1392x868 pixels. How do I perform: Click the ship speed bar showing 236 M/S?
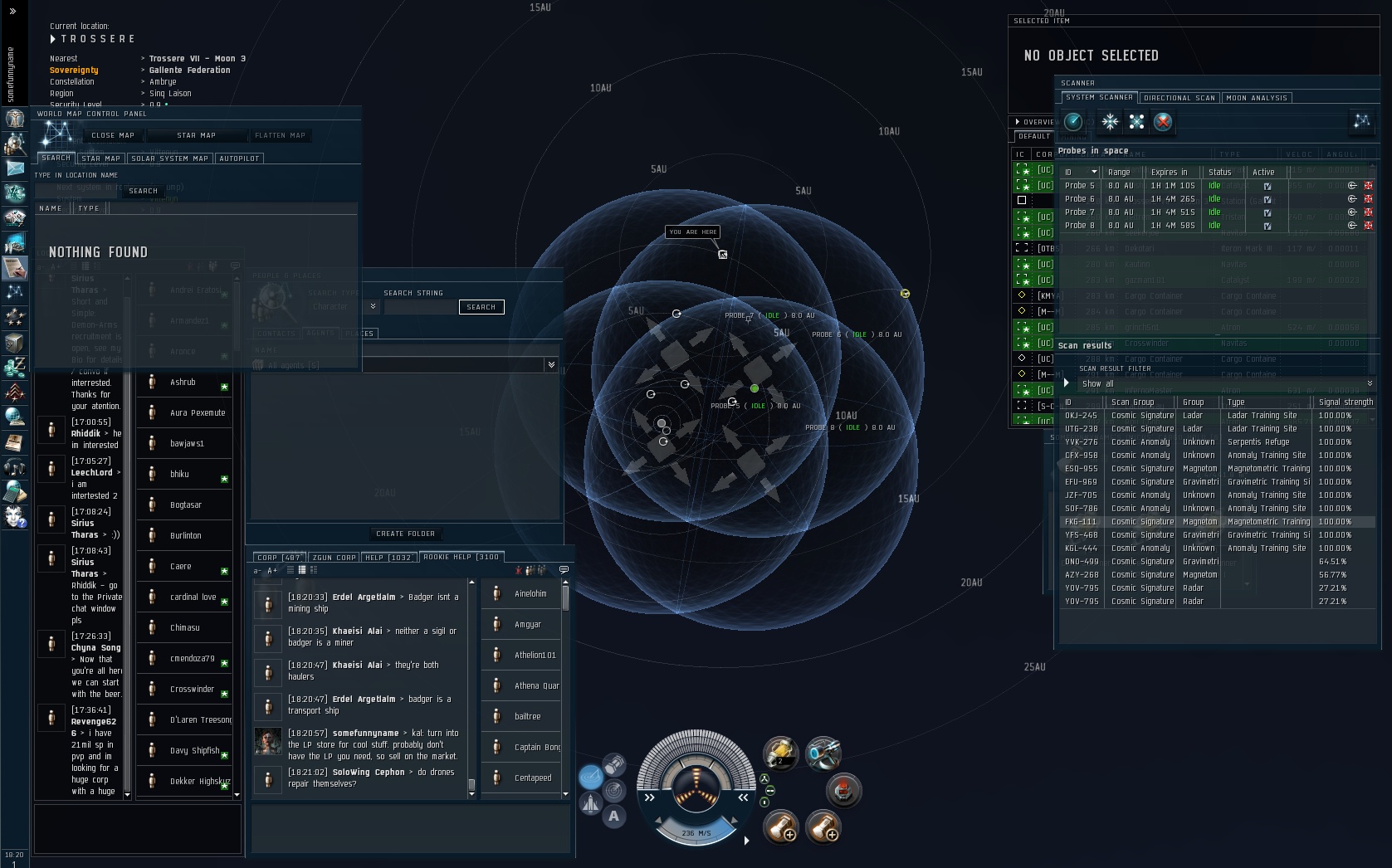point(696,832)
